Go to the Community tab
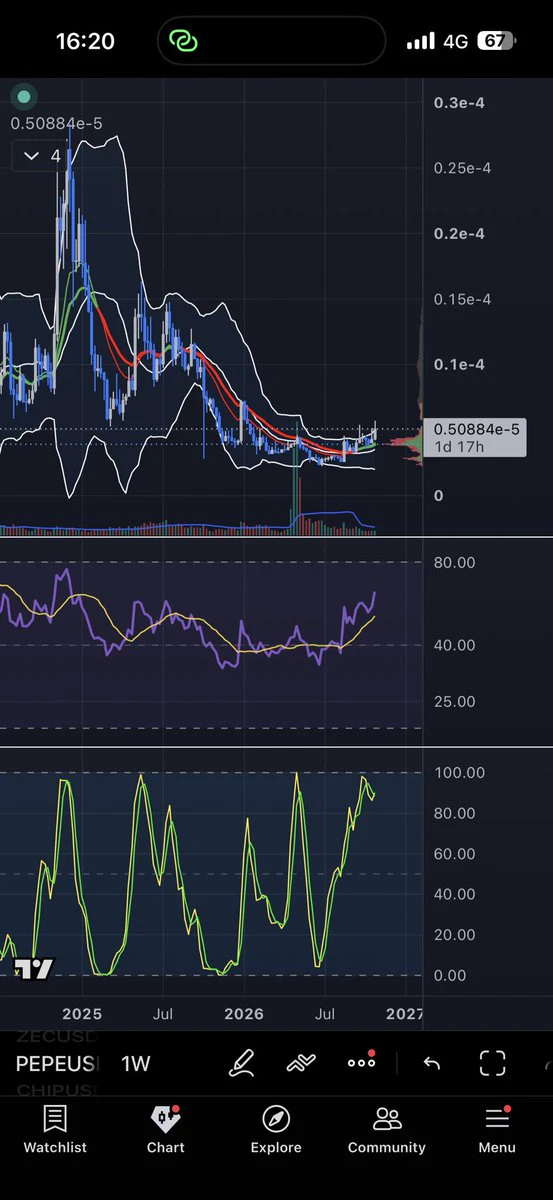This screenshot has height=1200, width=553. pos(387,1130)
